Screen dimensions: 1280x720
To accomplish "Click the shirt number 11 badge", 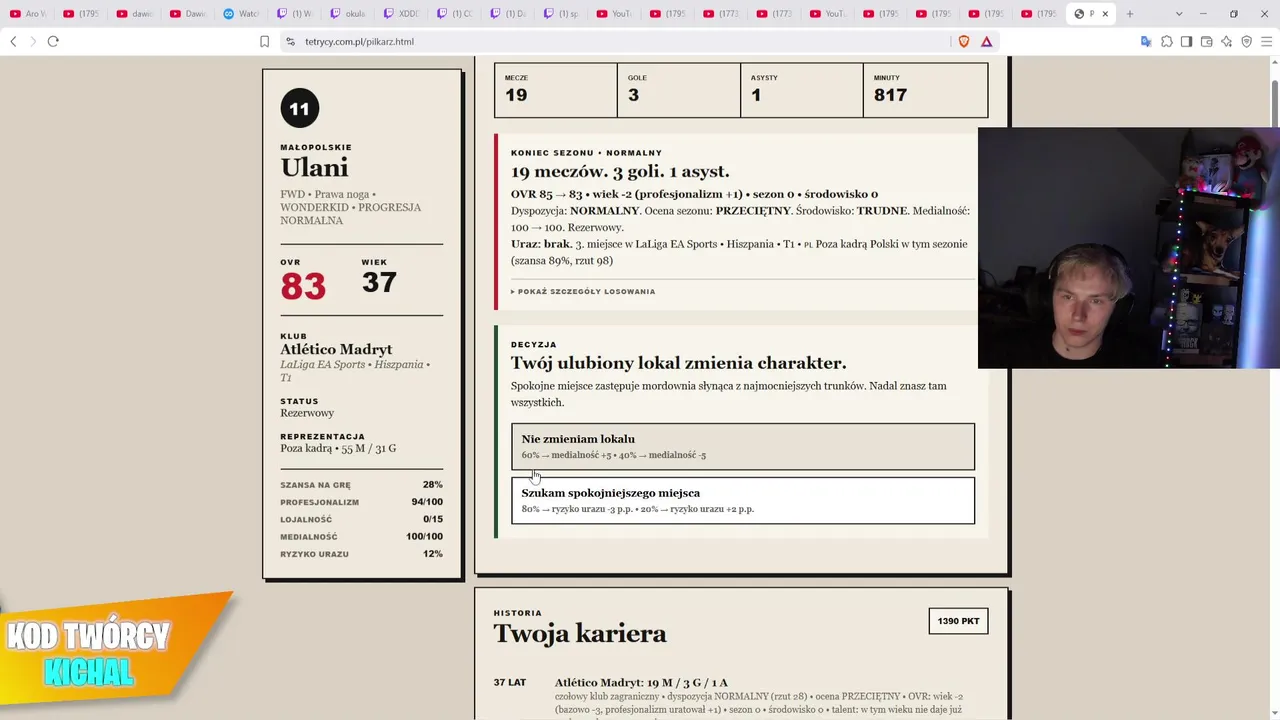I will (x=299, y=108).
